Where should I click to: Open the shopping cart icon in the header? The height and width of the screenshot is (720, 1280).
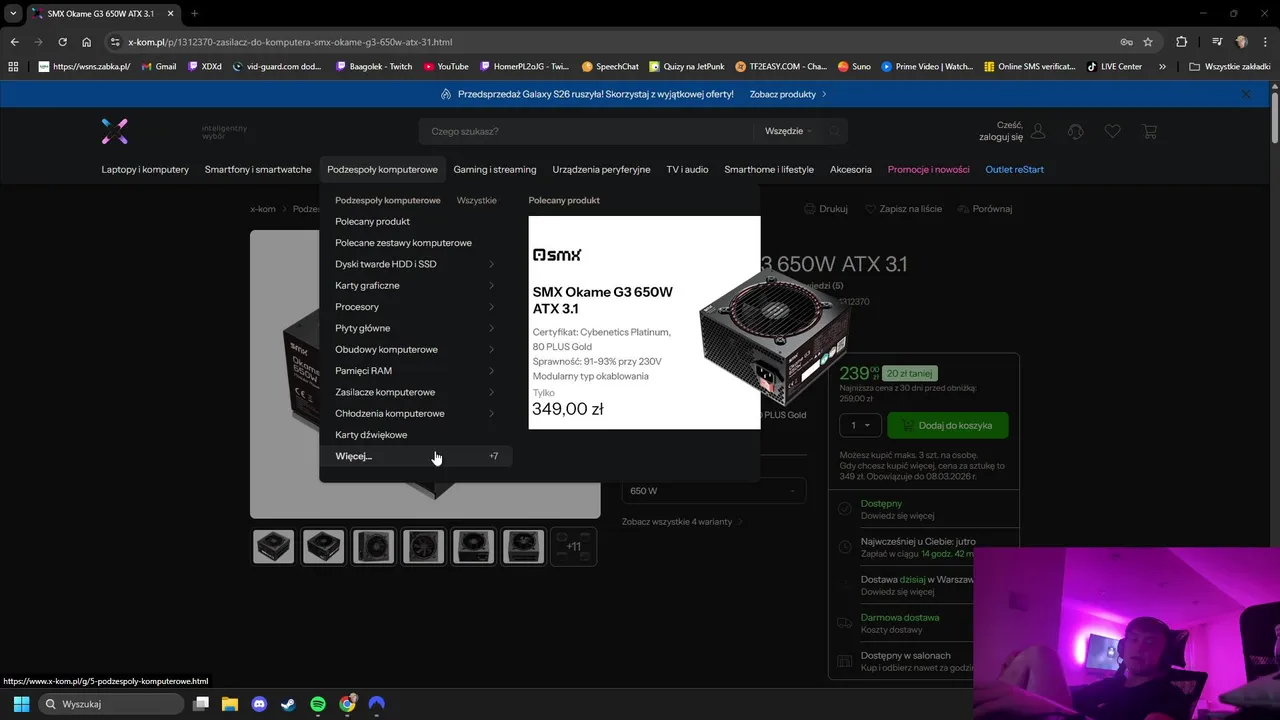1149,131
